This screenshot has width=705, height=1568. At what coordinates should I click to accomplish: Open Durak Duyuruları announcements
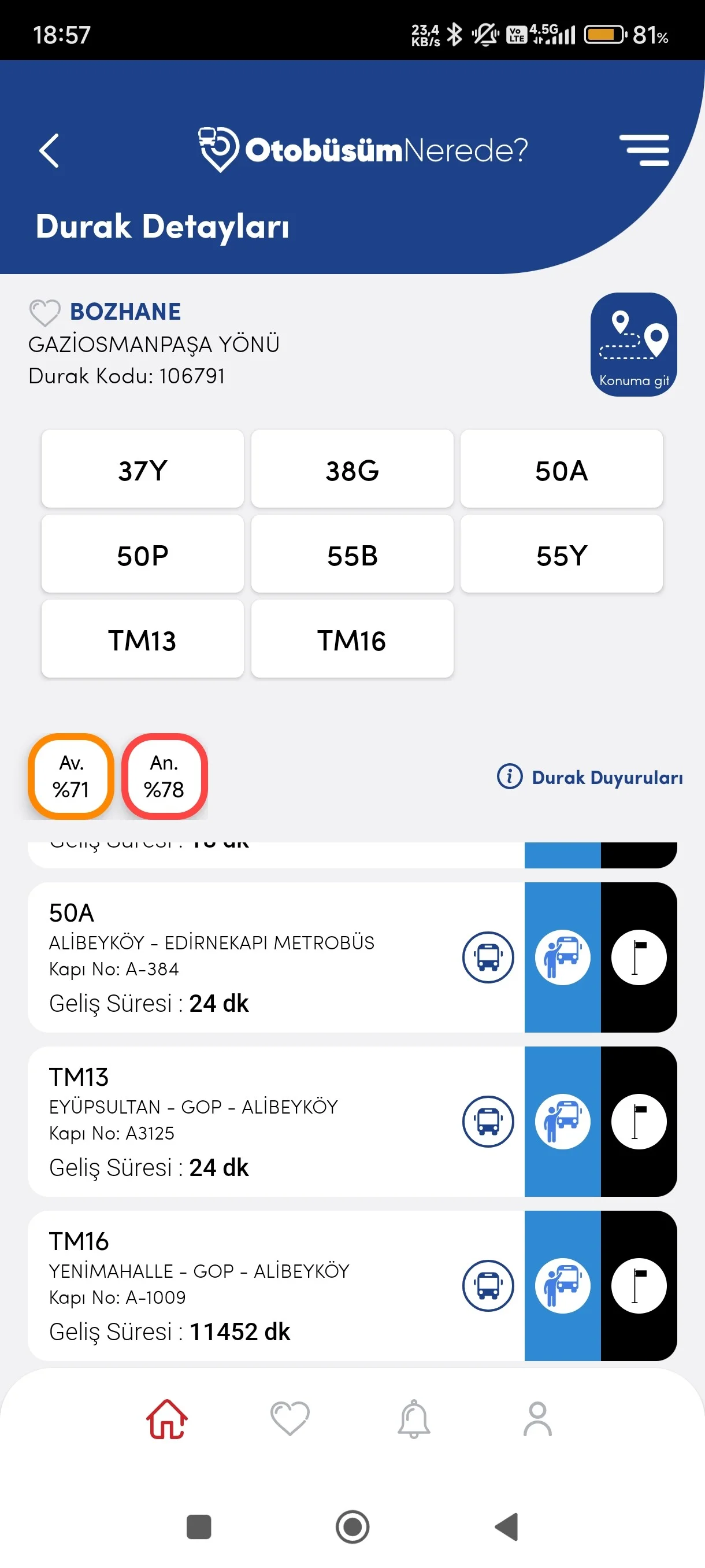coord(590,777)
